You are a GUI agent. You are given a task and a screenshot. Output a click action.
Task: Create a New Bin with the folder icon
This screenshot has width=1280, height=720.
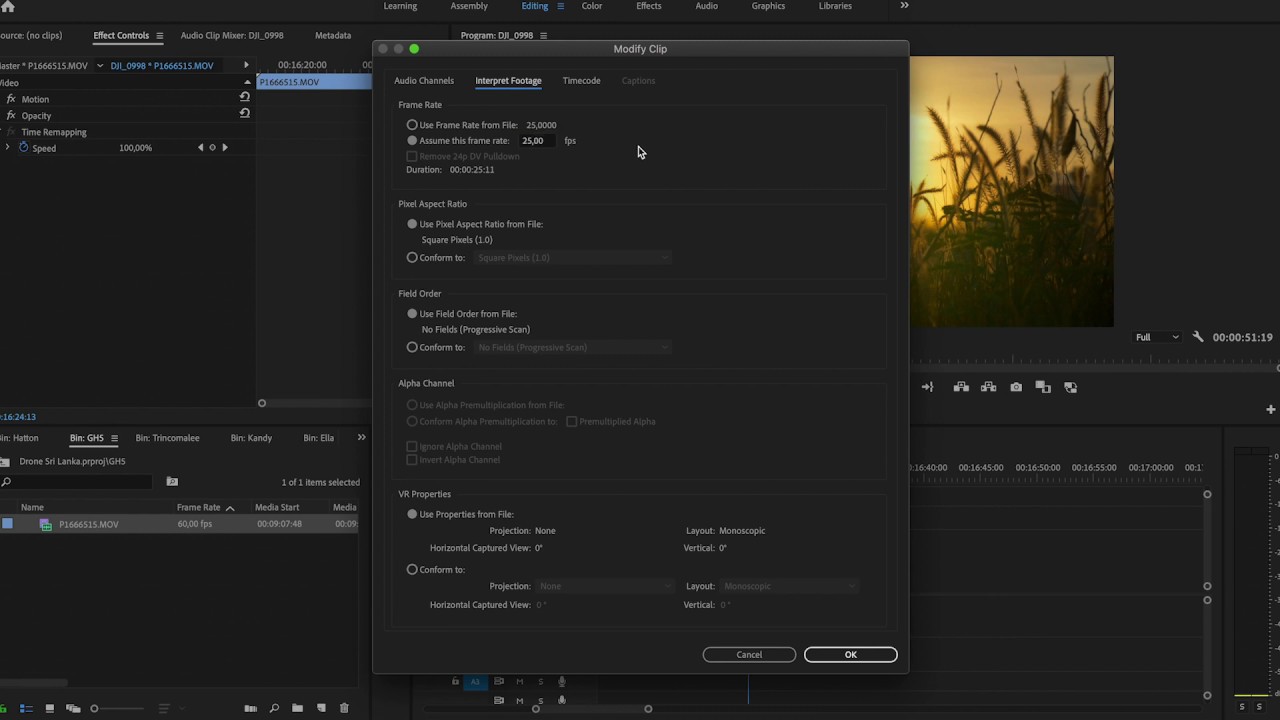(x=297, y=708)
